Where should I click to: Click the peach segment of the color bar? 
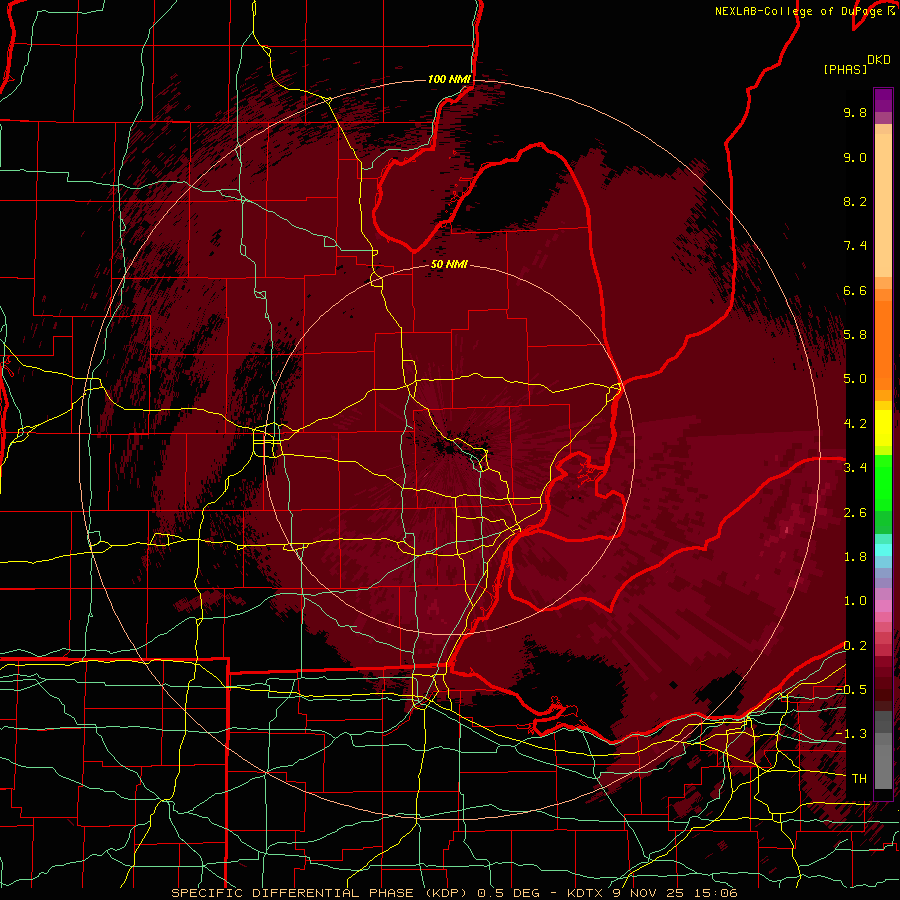coord(883,207)
